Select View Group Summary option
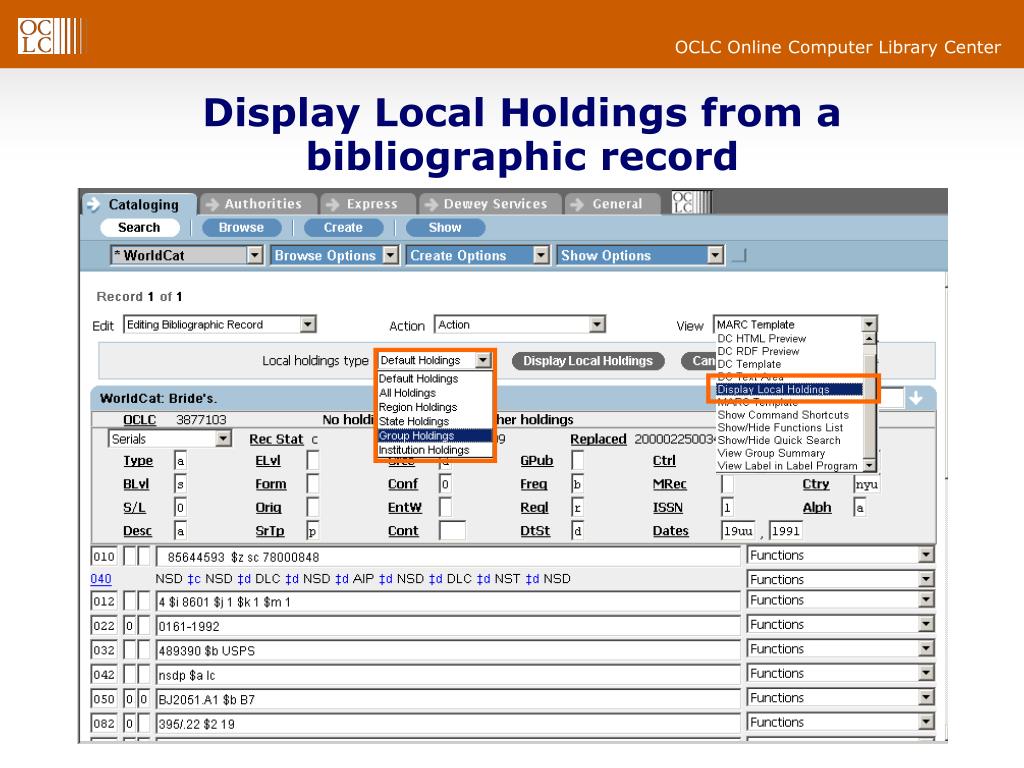Viewport: 1024px width, 768px height. [x=771, y=453]
